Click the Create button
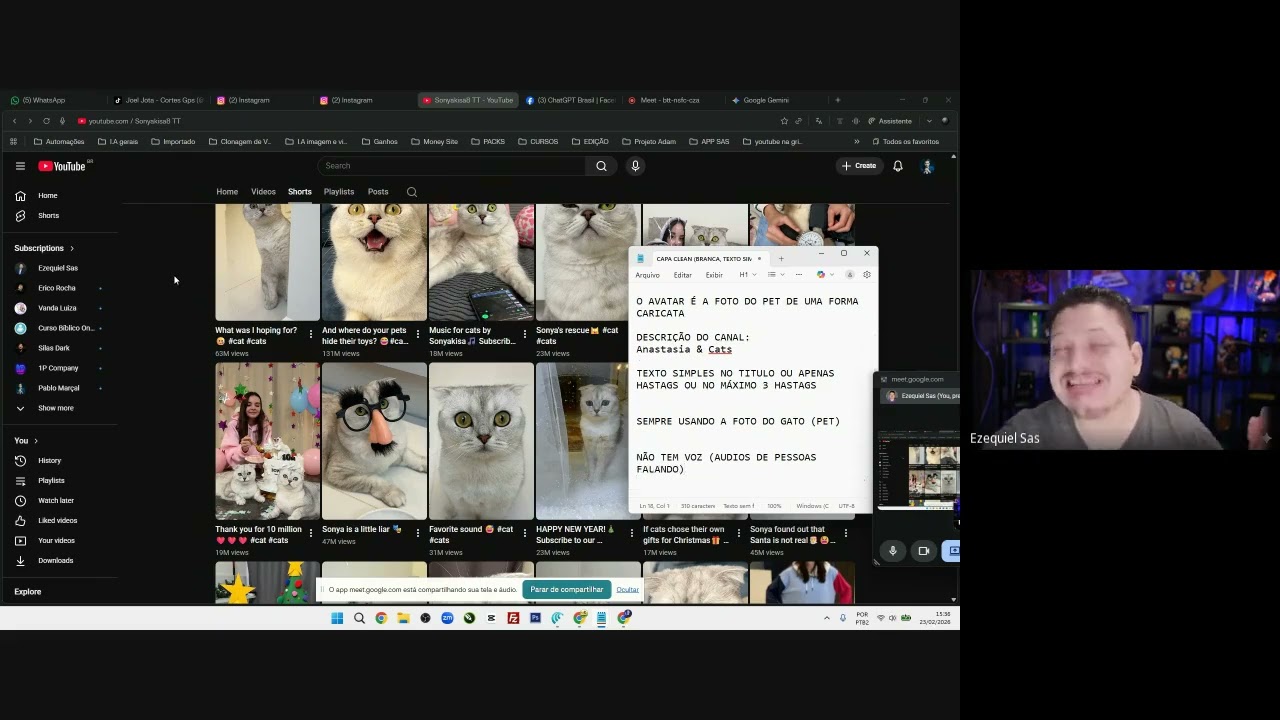1280x720 pixels. coord(859,166)
